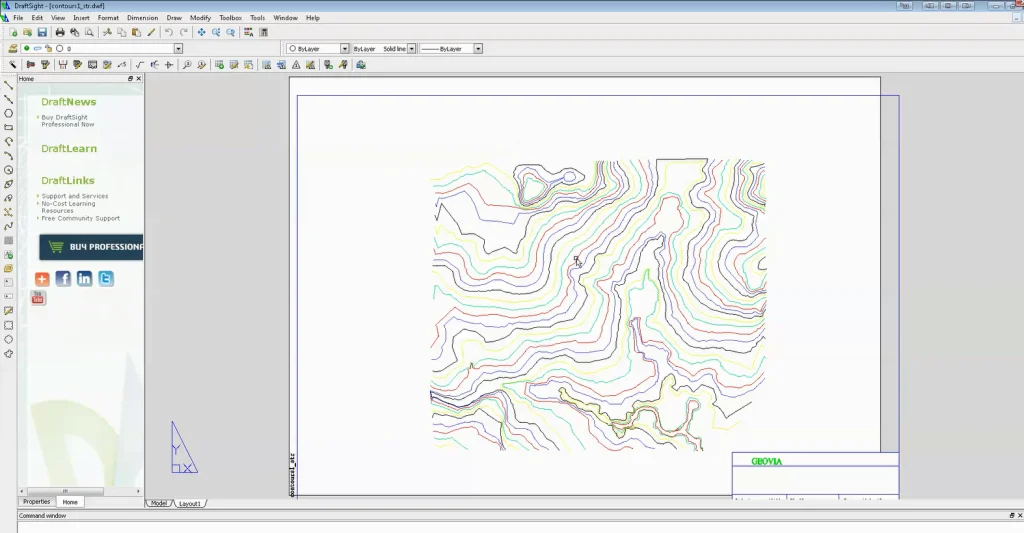Image resolution: width=1024 pixels, height=533 pixels.
Task: Open the Solid line style dropdown
Action: [411, 48]
